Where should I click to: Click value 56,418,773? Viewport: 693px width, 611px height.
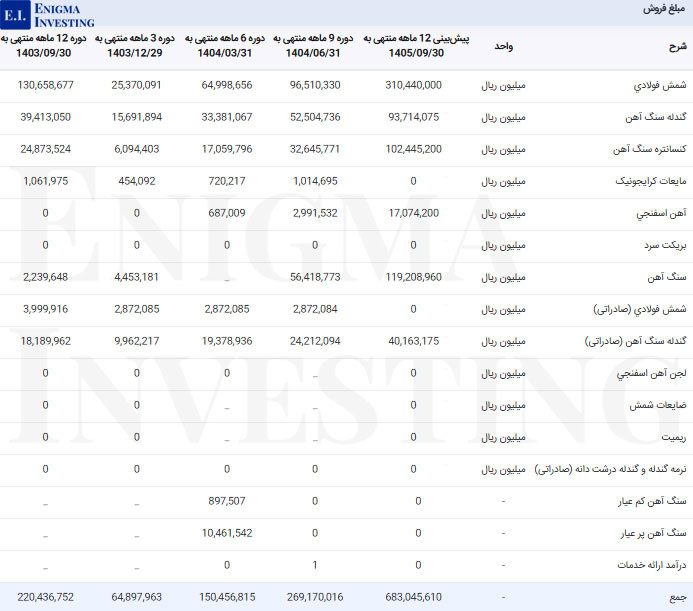pyautogui.click(x=315, y=277)
